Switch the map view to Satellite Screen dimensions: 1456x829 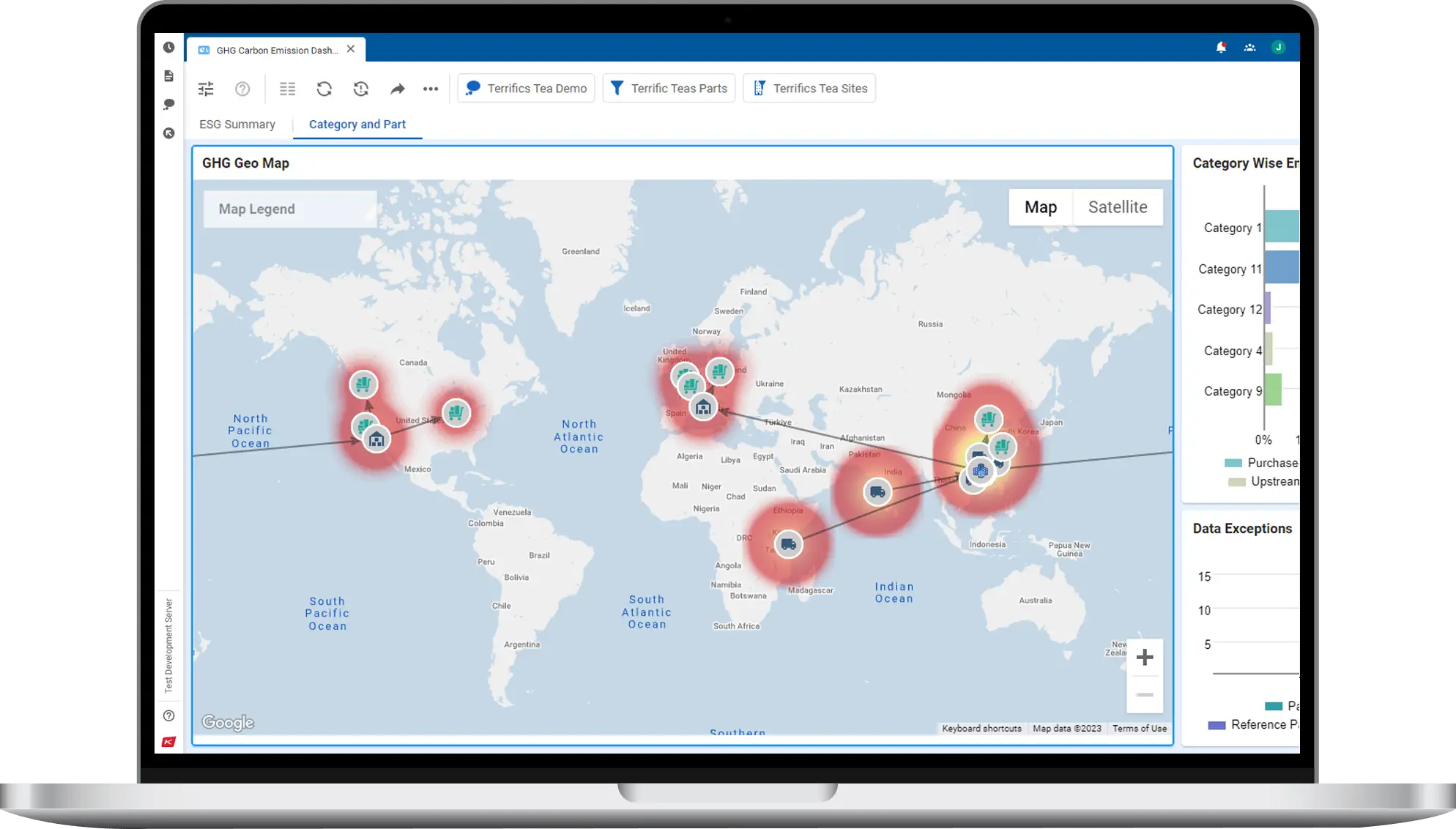tap(1117, 207)
